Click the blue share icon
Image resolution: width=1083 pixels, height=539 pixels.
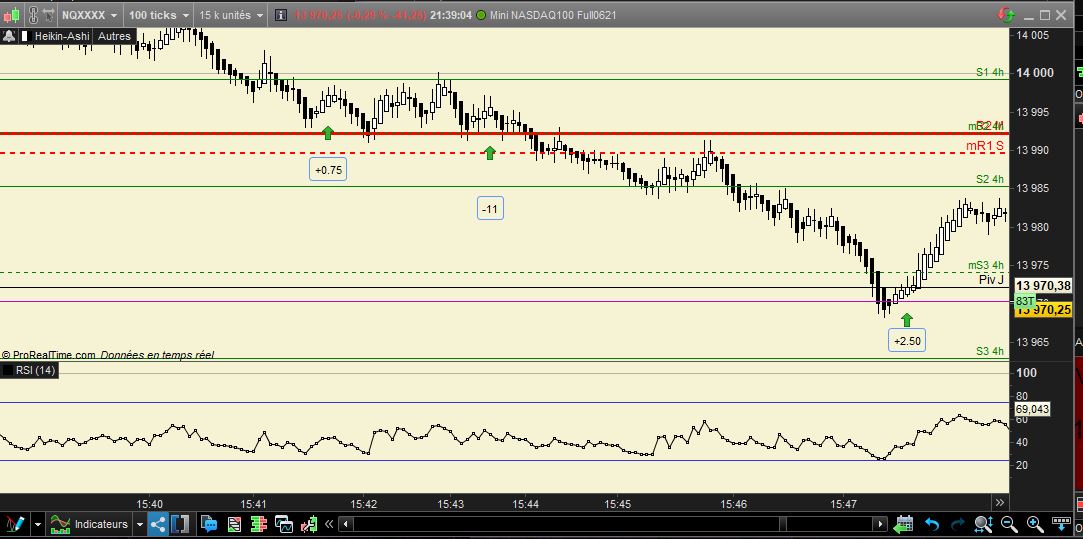(x=157, y=524)
